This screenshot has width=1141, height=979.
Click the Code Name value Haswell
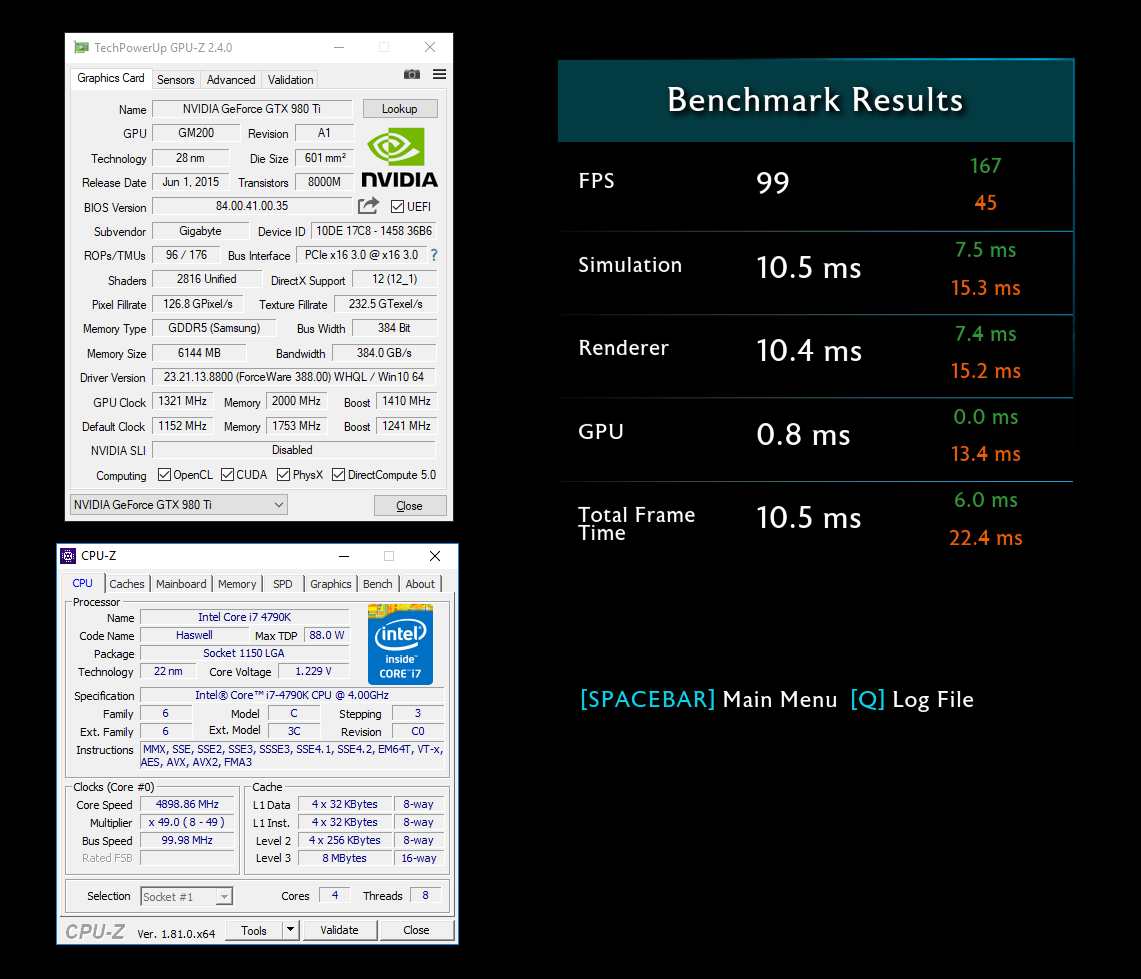coord(194,635)
